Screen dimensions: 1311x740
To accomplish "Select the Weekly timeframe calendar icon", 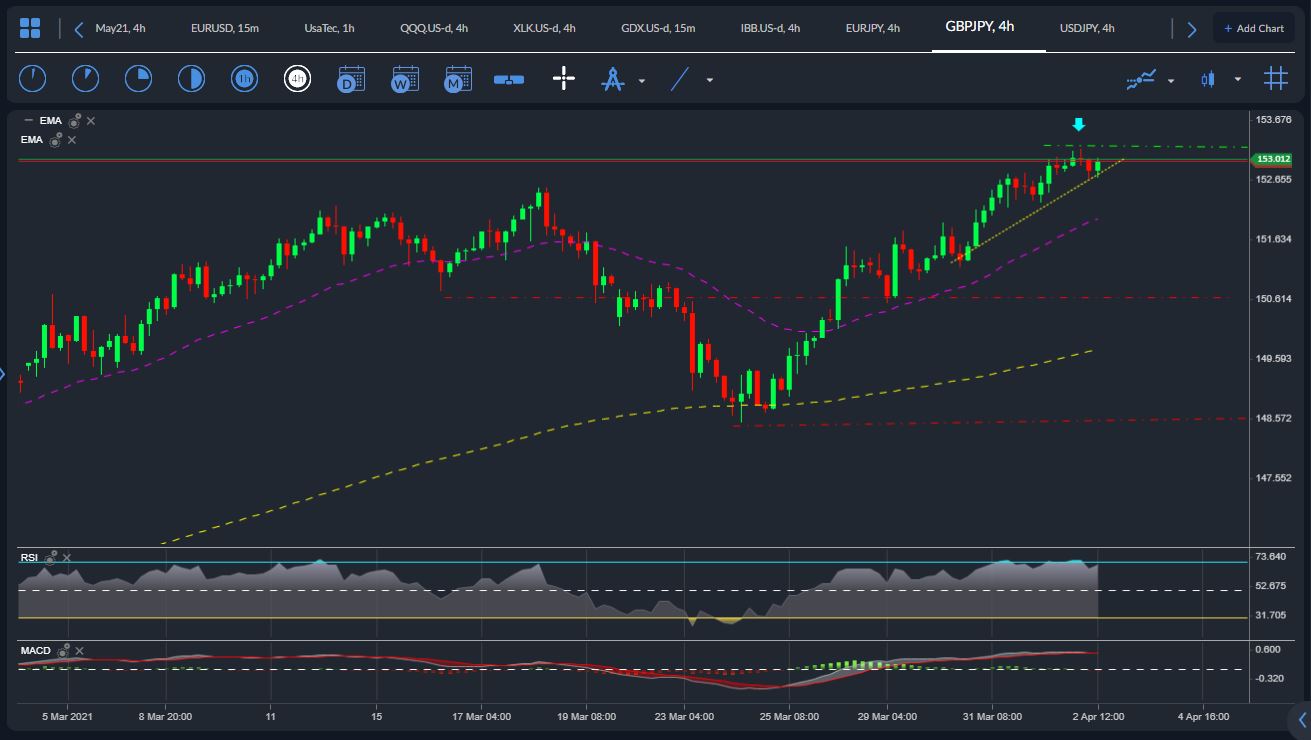I will tap(404, 78).
